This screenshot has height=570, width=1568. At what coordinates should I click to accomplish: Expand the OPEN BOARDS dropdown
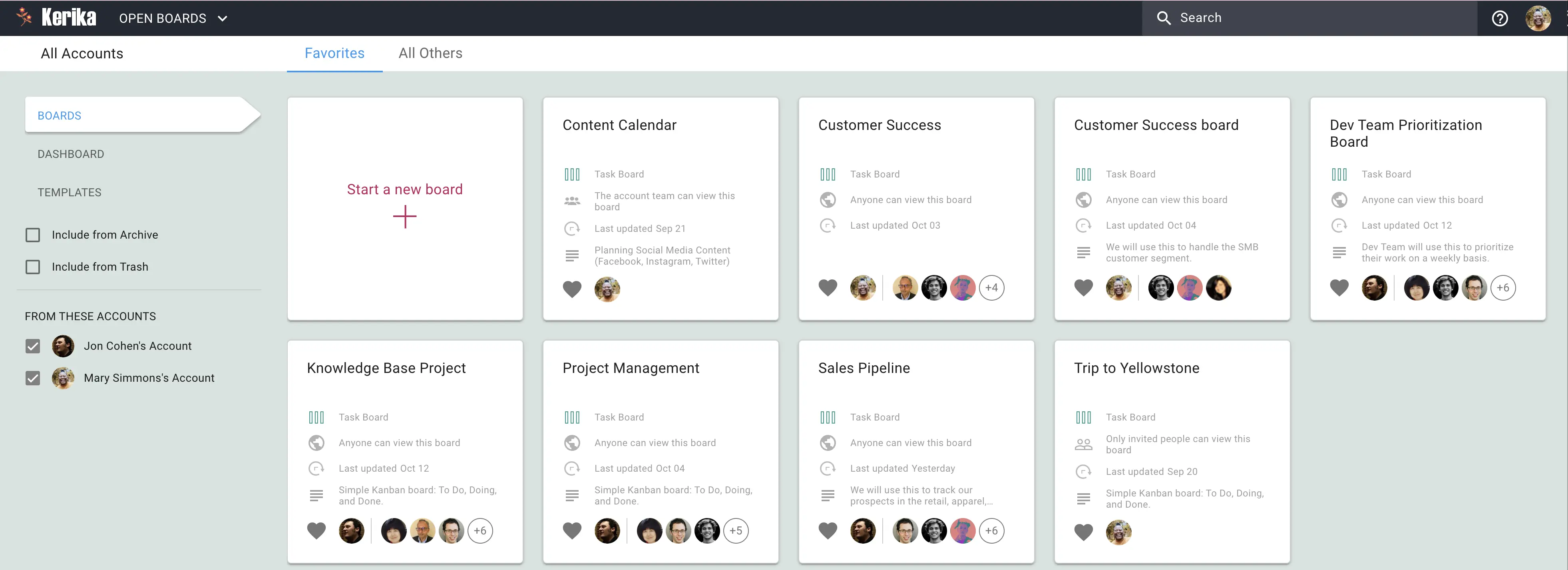(x=173, y=18)
